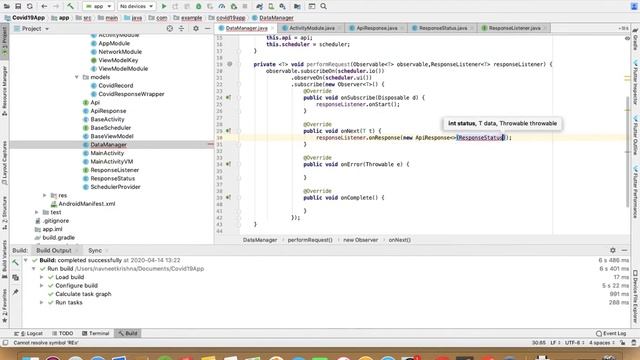
Task: Open the Terminal tool window
Action: click(x=96, y=333)
